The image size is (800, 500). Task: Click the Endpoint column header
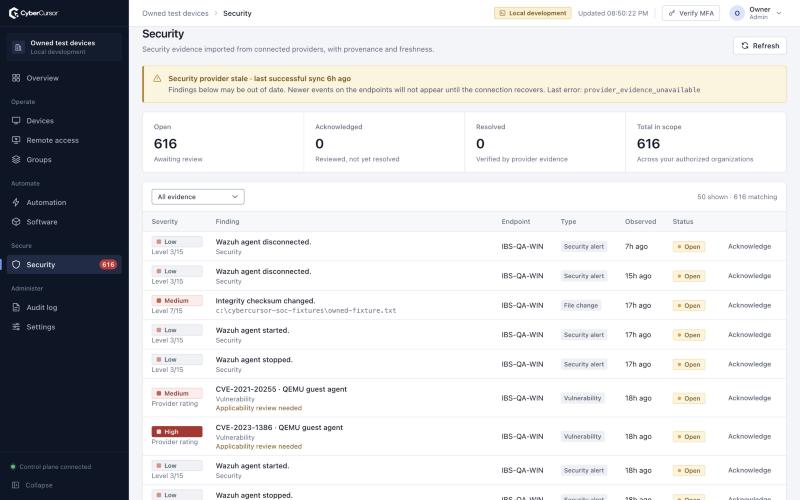[x=515, y=222]
